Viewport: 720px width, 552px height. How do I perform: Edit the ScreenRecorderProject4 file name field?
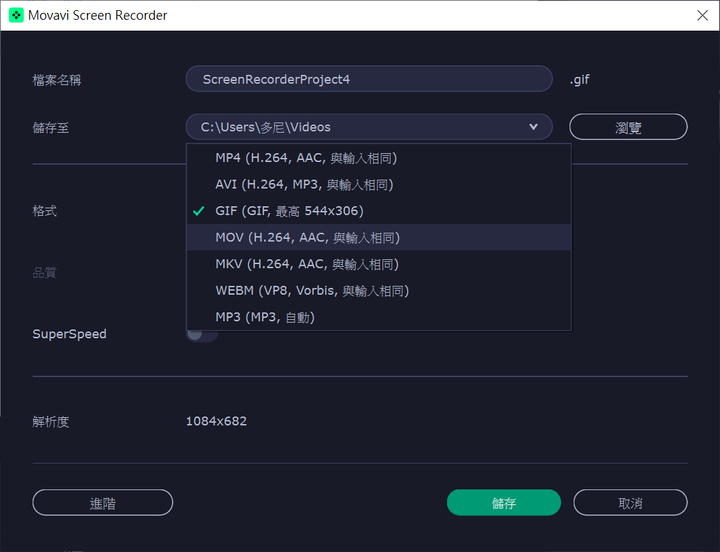tap(369, 79)
